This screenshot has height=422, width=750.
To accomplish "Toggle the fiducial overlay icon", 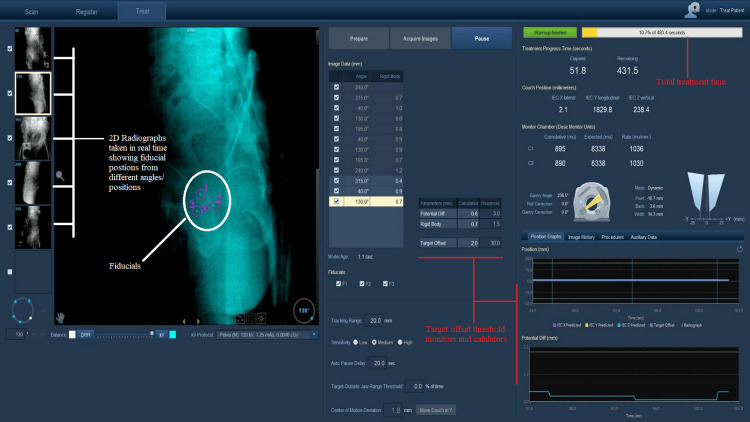I will pyautogui.click(x=240, y=318).
